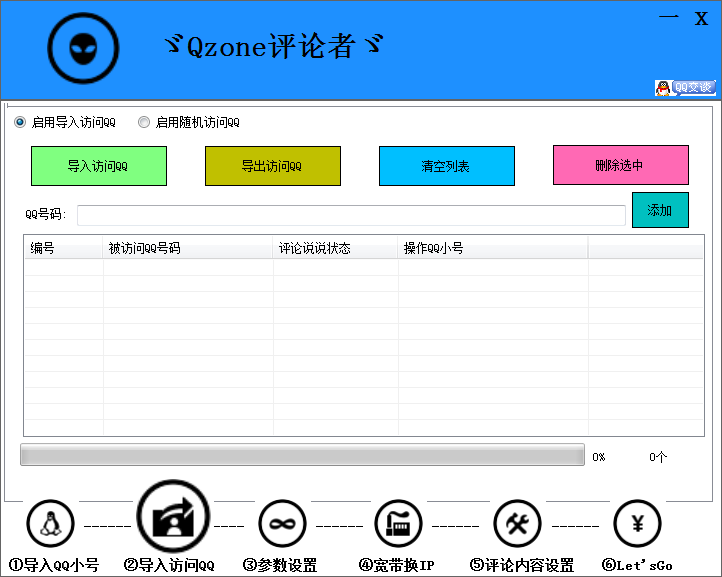Click the 被访问QQ号码 column header
Screen dimensions: 722x577
(x=188, y=248)
